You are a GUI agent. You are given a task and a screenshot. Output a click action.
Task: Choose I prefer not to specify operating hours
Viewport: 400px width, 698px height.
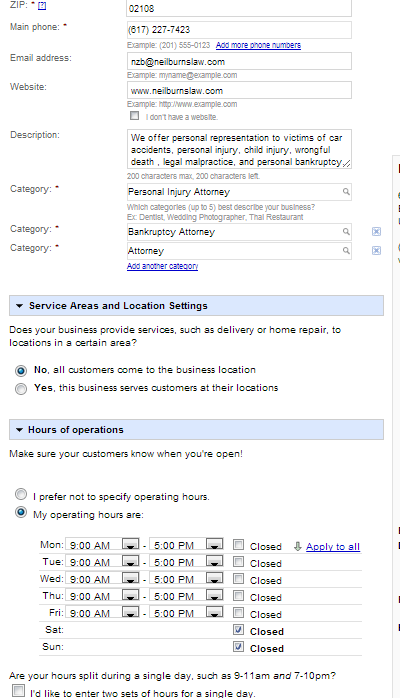pyautogui.click(x=21, y=494)
